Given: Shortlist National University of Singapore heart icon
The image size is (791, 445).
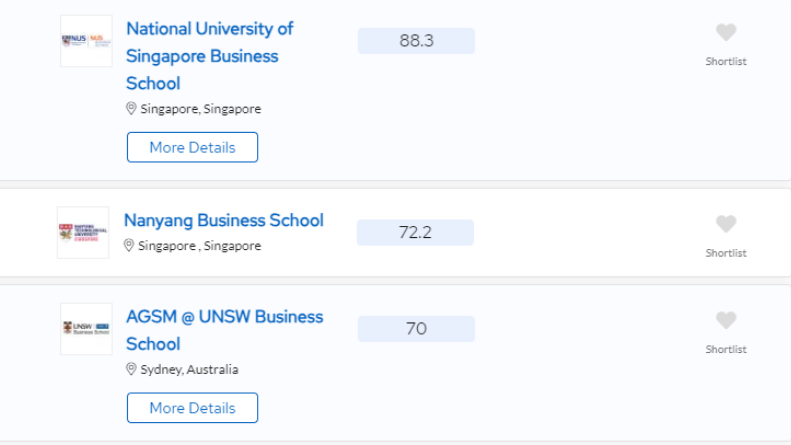Looking at the screenshot, I should [x=726, y=32].
